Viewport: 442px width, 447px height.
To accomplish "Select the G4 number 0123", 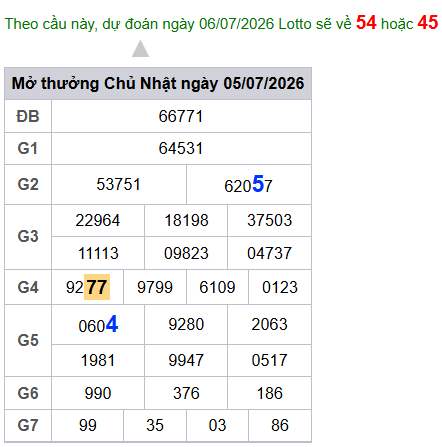I will [280, 287].
